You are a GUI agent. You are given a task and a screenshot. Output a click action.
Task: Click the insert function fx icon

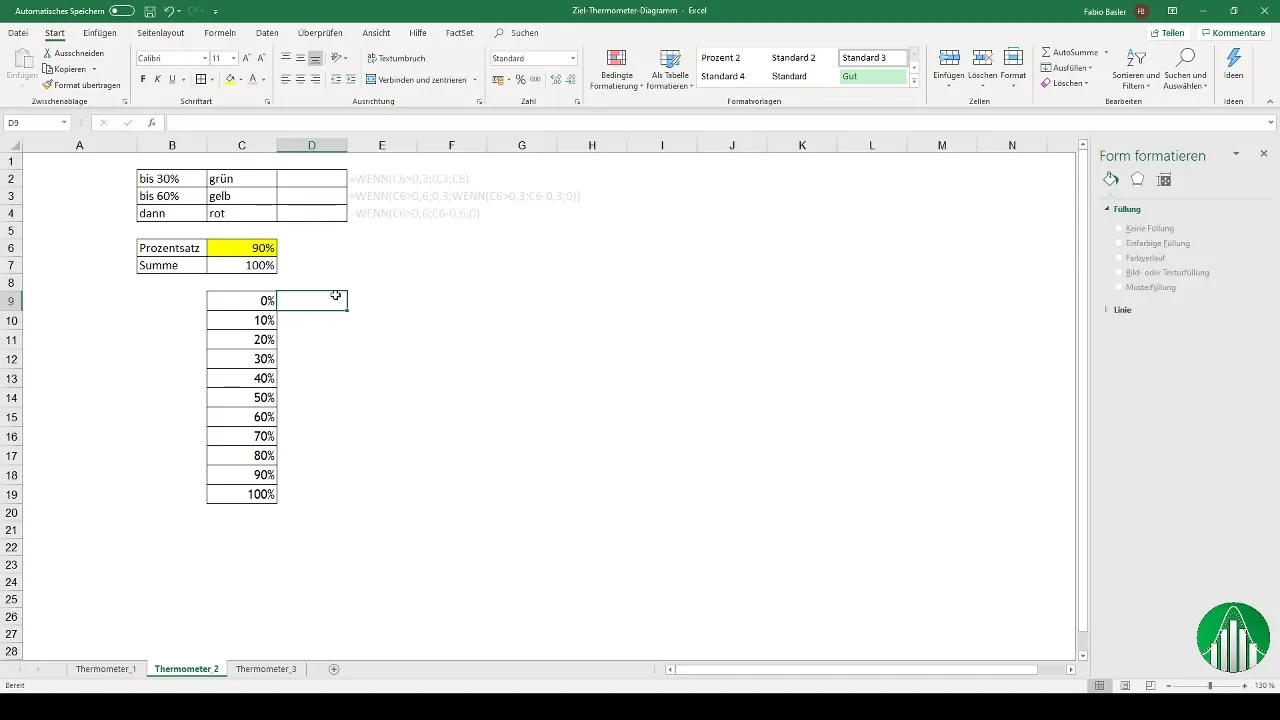click(152, 123)
